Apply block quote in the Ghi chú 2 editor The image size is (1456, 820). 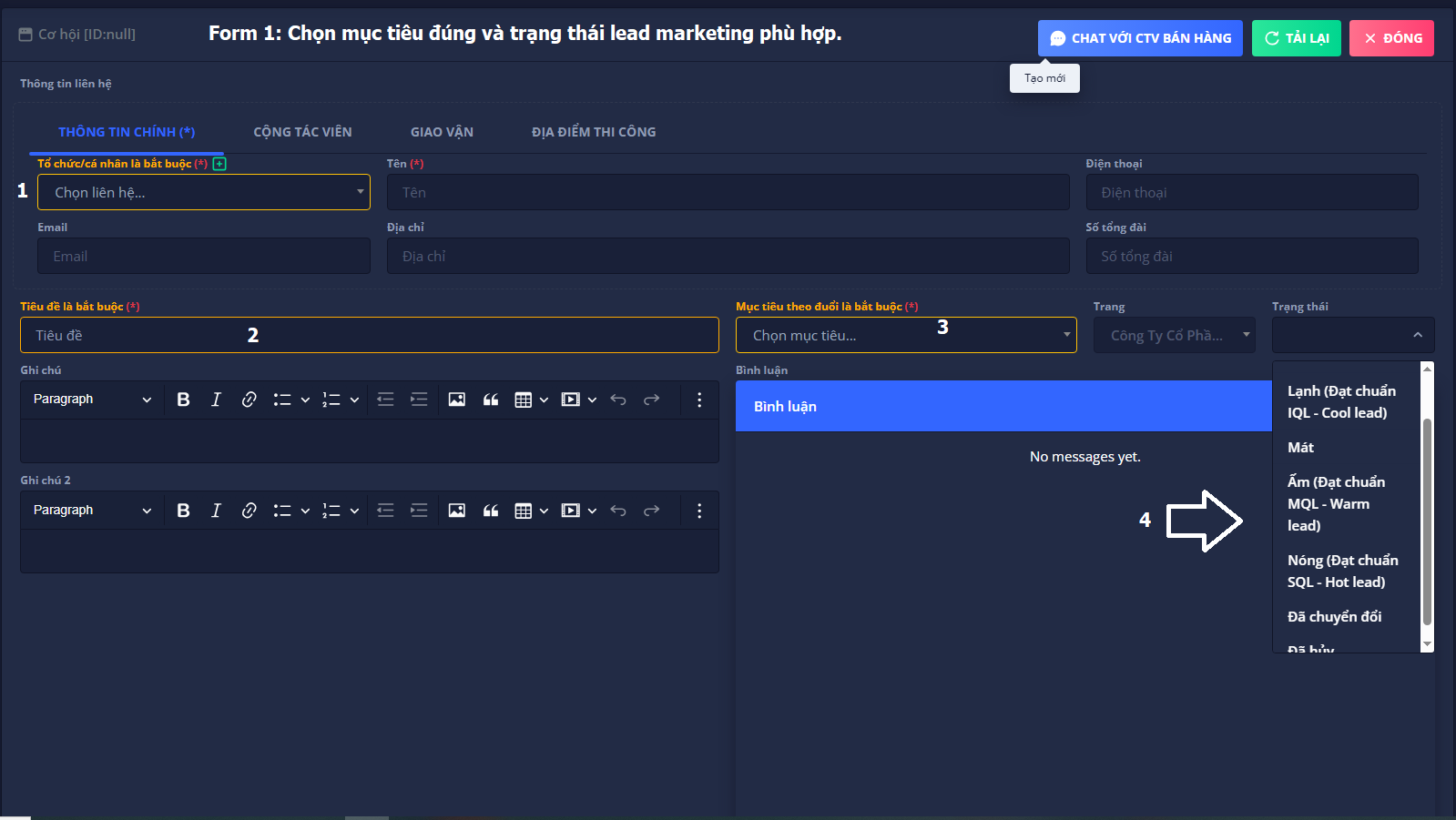490,511
